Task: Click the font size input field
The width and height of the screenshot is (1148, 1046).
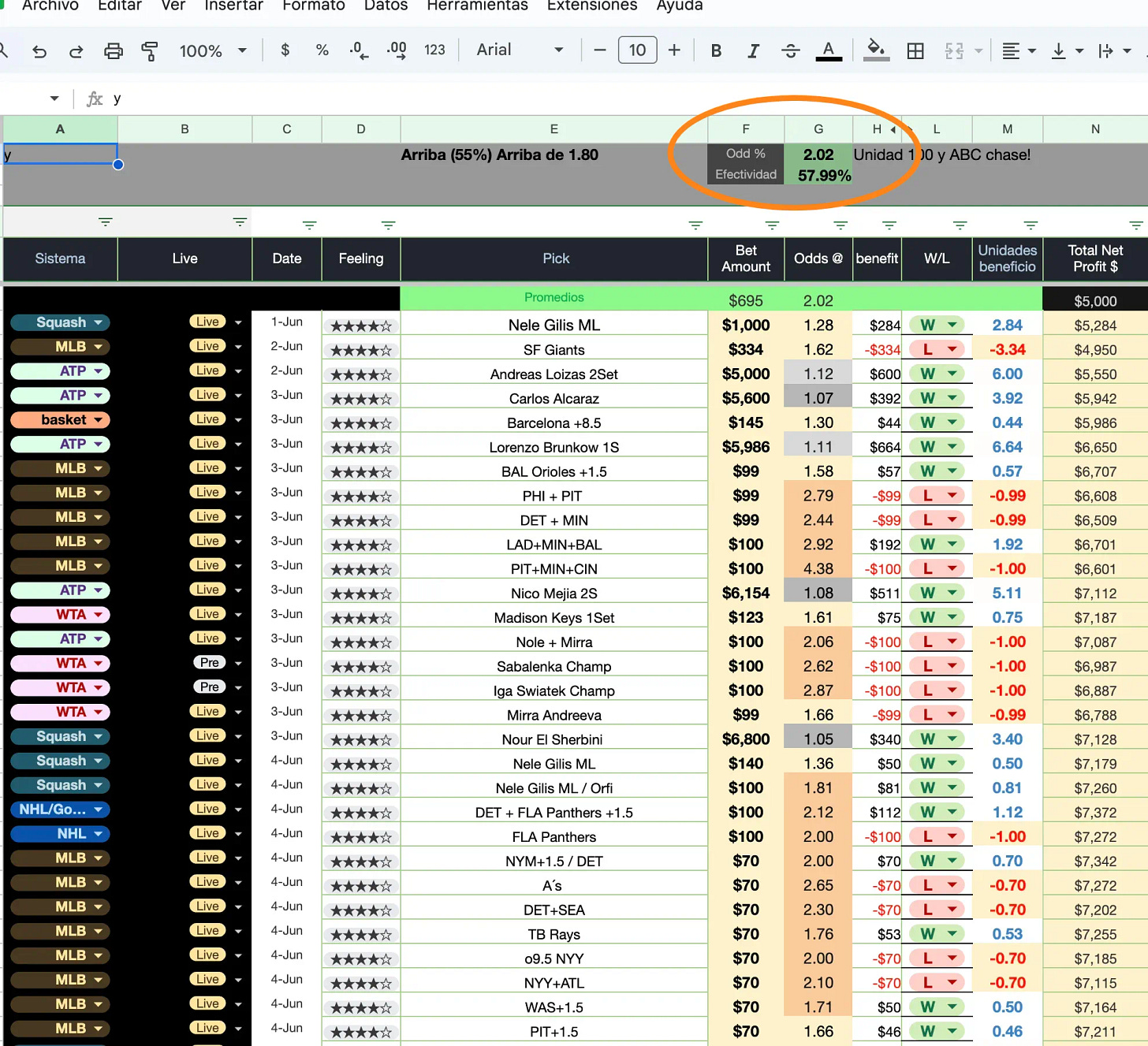Action: tap(637, 50)
